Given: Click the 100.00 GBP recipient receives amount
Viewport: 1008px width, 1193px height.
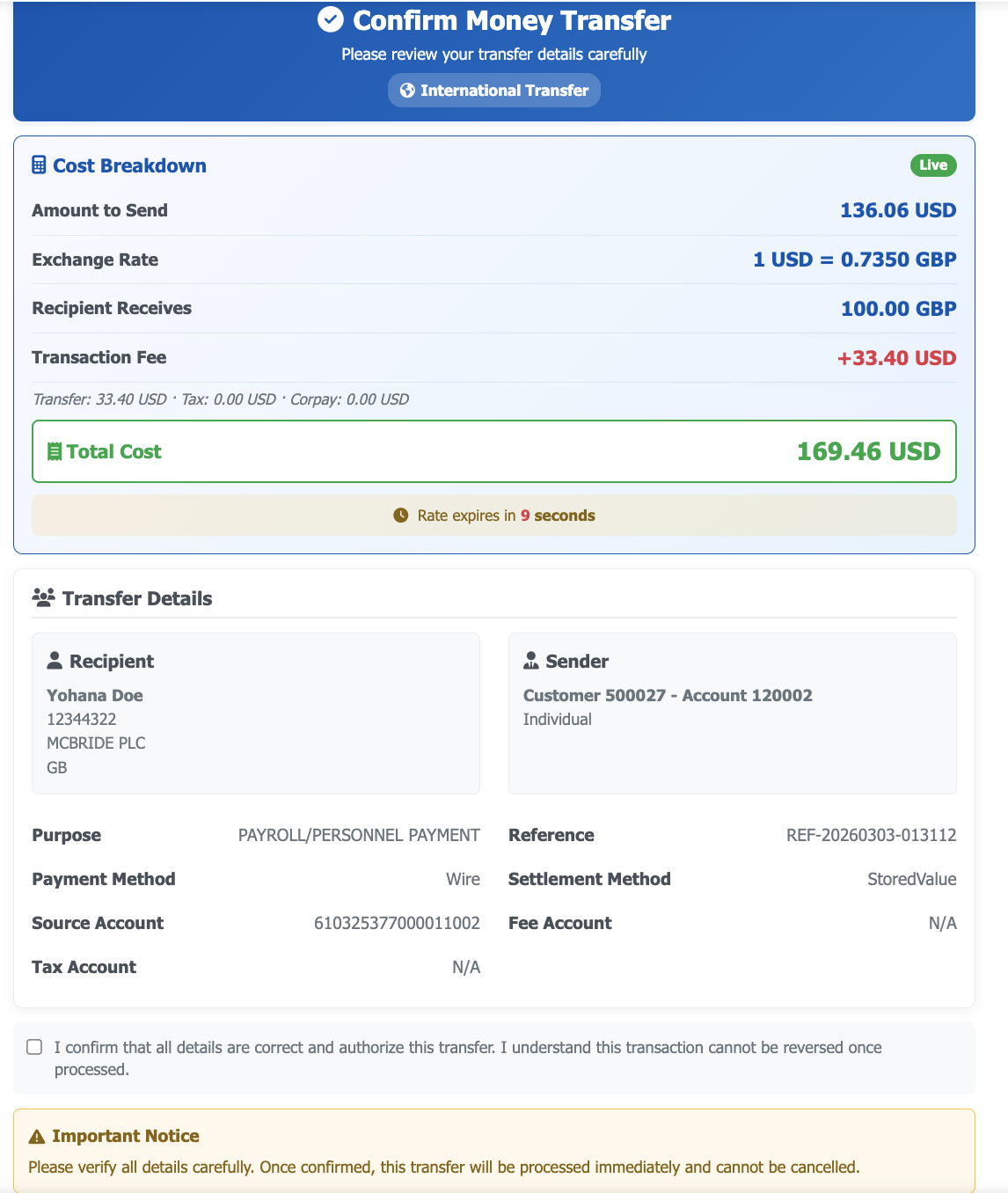Looking at the screenshot, I should [x=898, y=309].
